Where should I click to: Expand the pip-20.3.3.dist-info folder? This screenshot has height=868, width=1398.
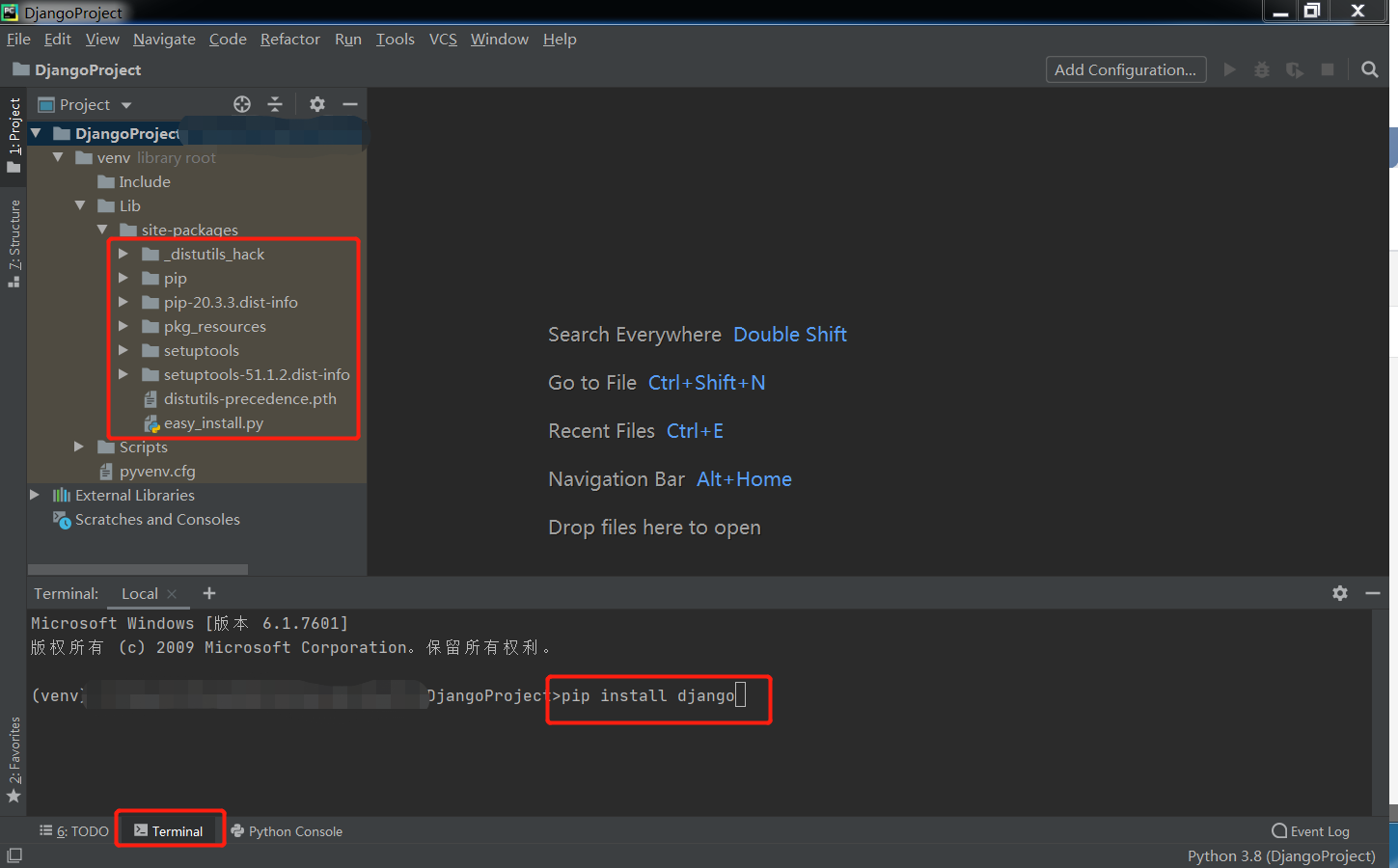[123, 302]
